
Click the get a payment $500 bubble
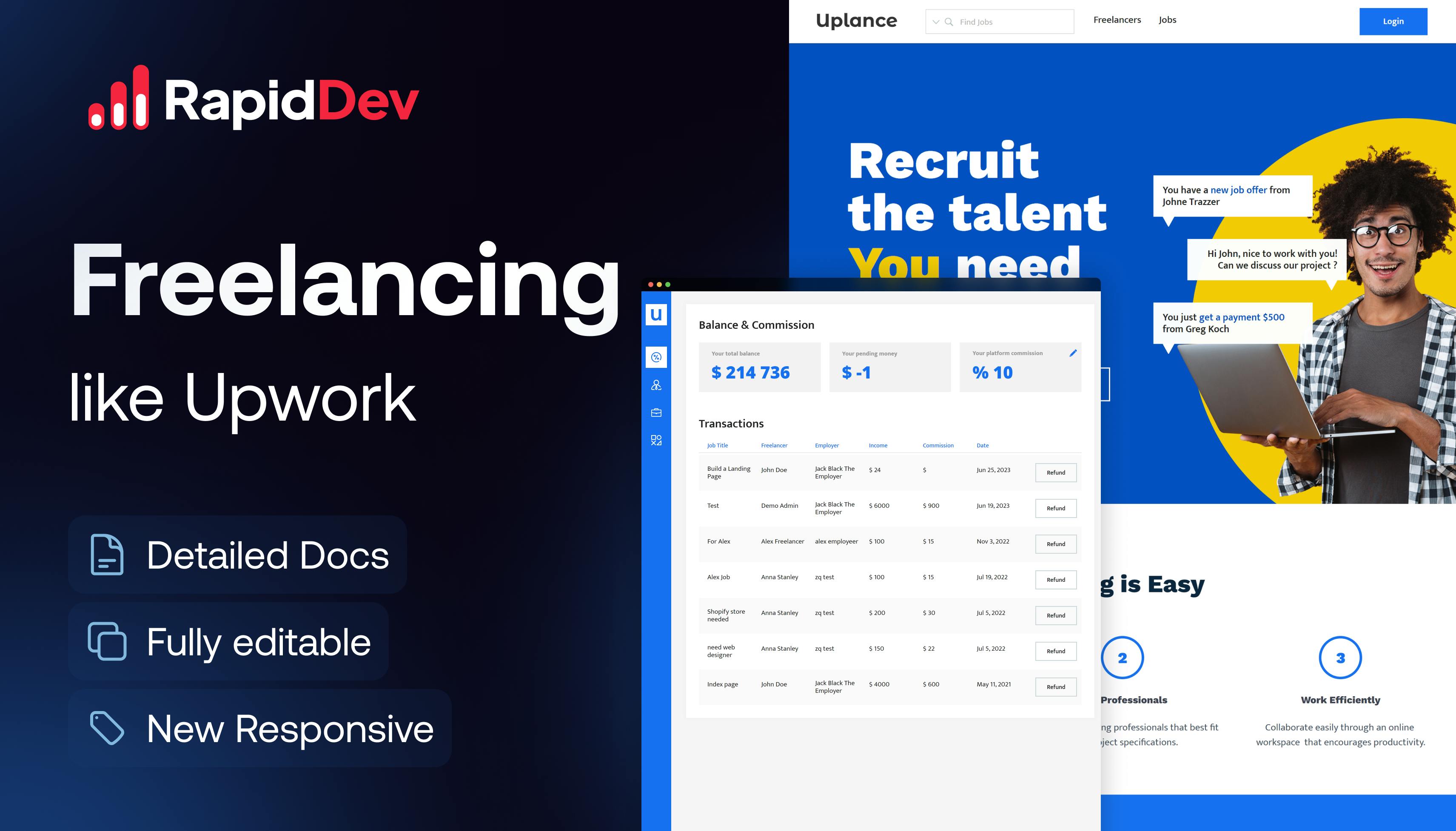(x=1233, y=323)
